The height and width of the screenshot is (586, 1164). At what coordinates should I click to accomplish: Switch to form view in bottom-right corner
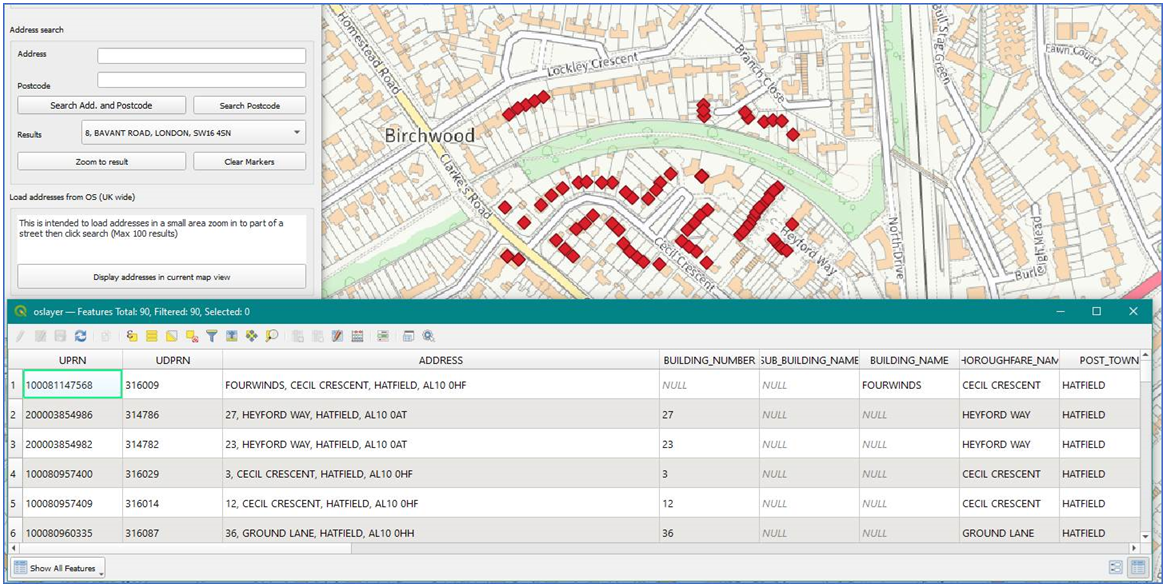1116,567
